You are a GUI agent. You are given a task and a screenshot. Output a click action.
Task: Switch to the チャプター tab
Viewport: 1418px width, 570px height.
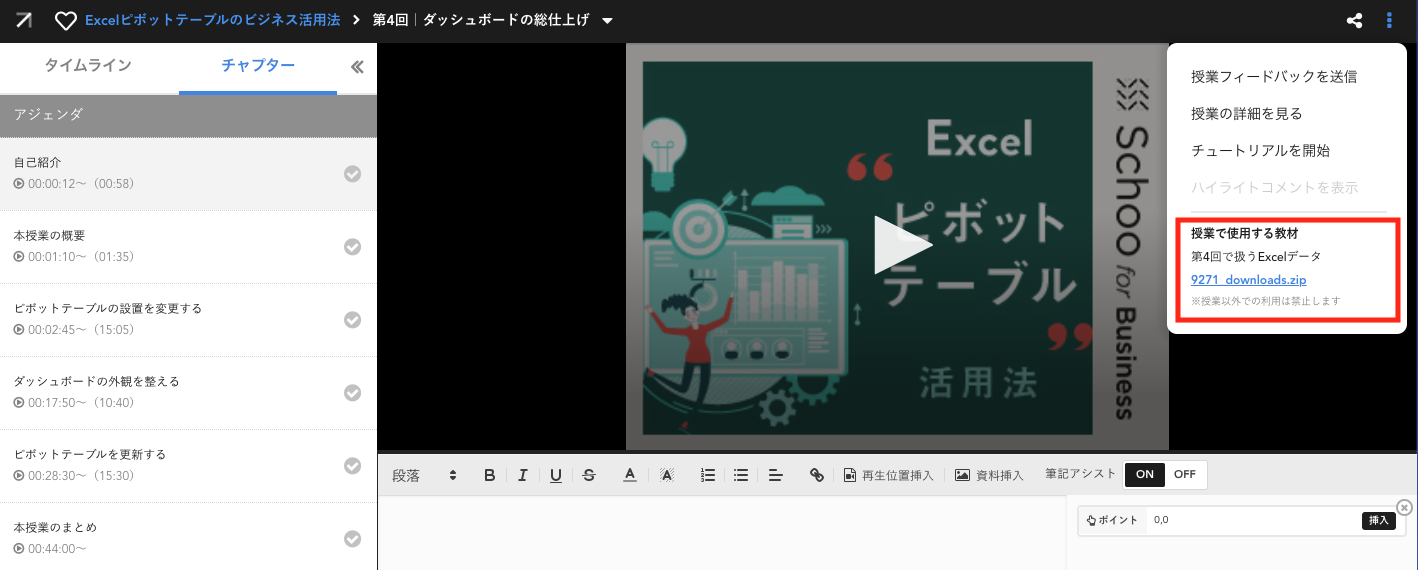click(x=258, y=66)
